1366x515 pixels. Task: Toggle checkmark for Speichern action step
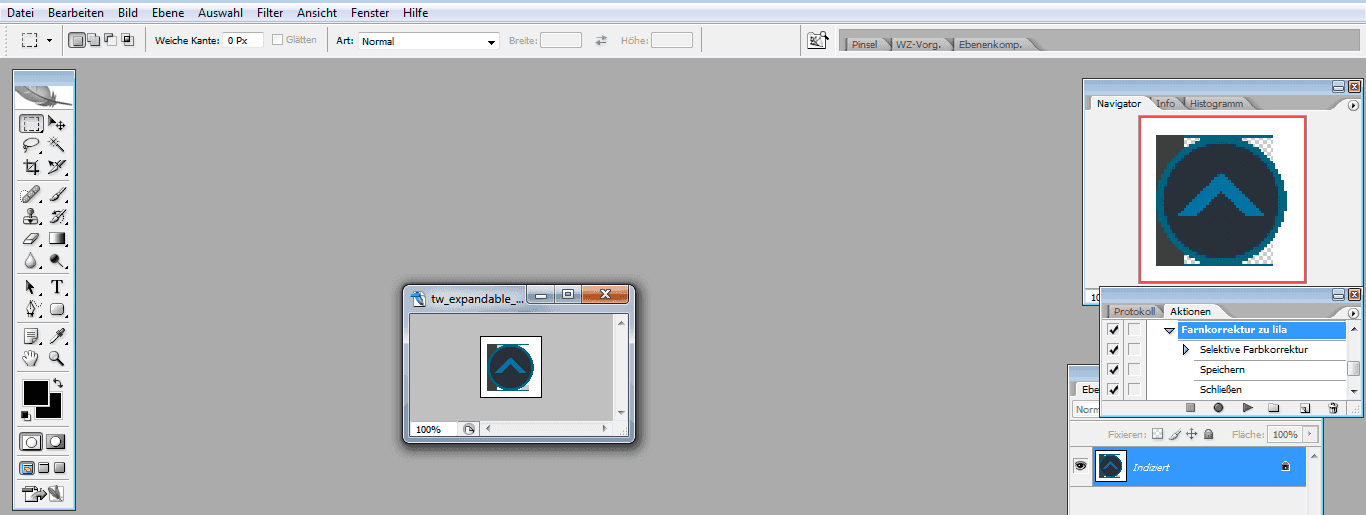[x=1114, y=370]
